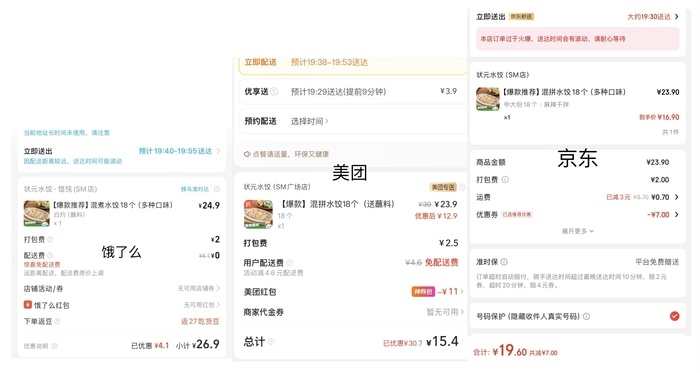Viewport: 700px width, 373px height.
Task: Open the 京东 dumpling product thumbnail
Action: tap(488, 99)
